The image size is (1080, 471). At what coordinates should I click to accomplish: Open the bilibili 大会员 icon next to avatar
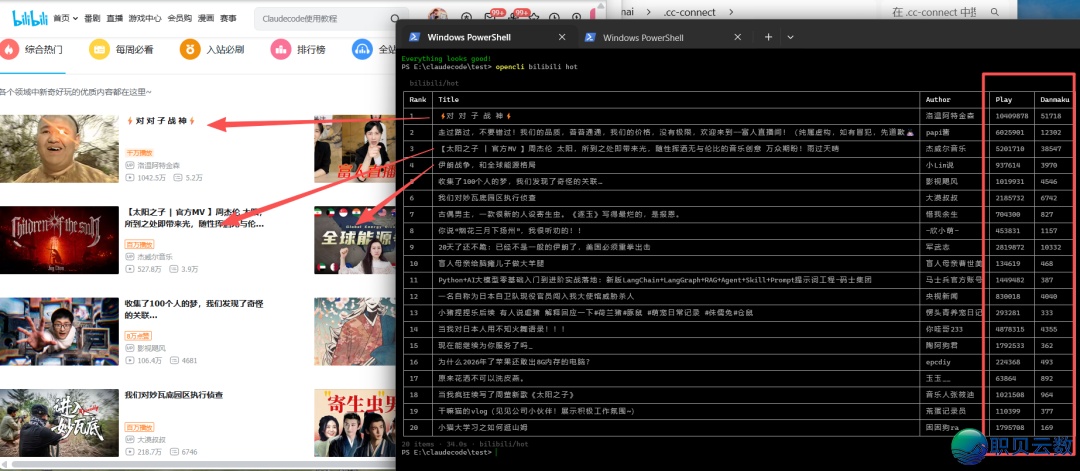tap(466, 17)
